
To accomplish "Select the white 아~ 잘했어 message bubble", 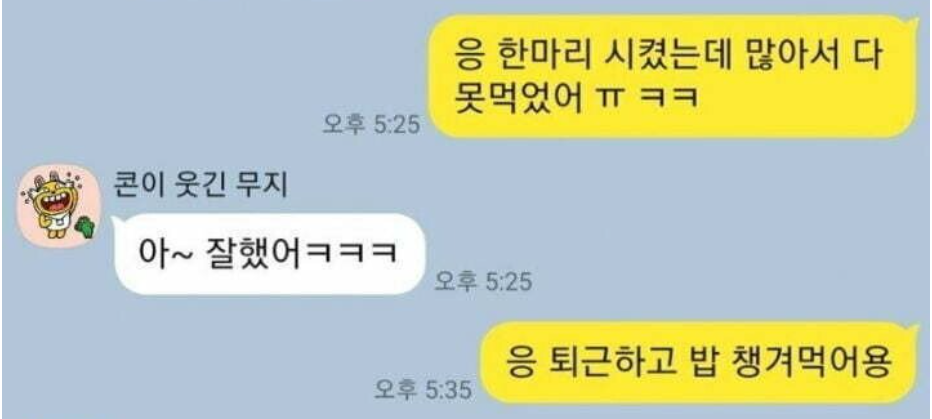I will [269, 254].
